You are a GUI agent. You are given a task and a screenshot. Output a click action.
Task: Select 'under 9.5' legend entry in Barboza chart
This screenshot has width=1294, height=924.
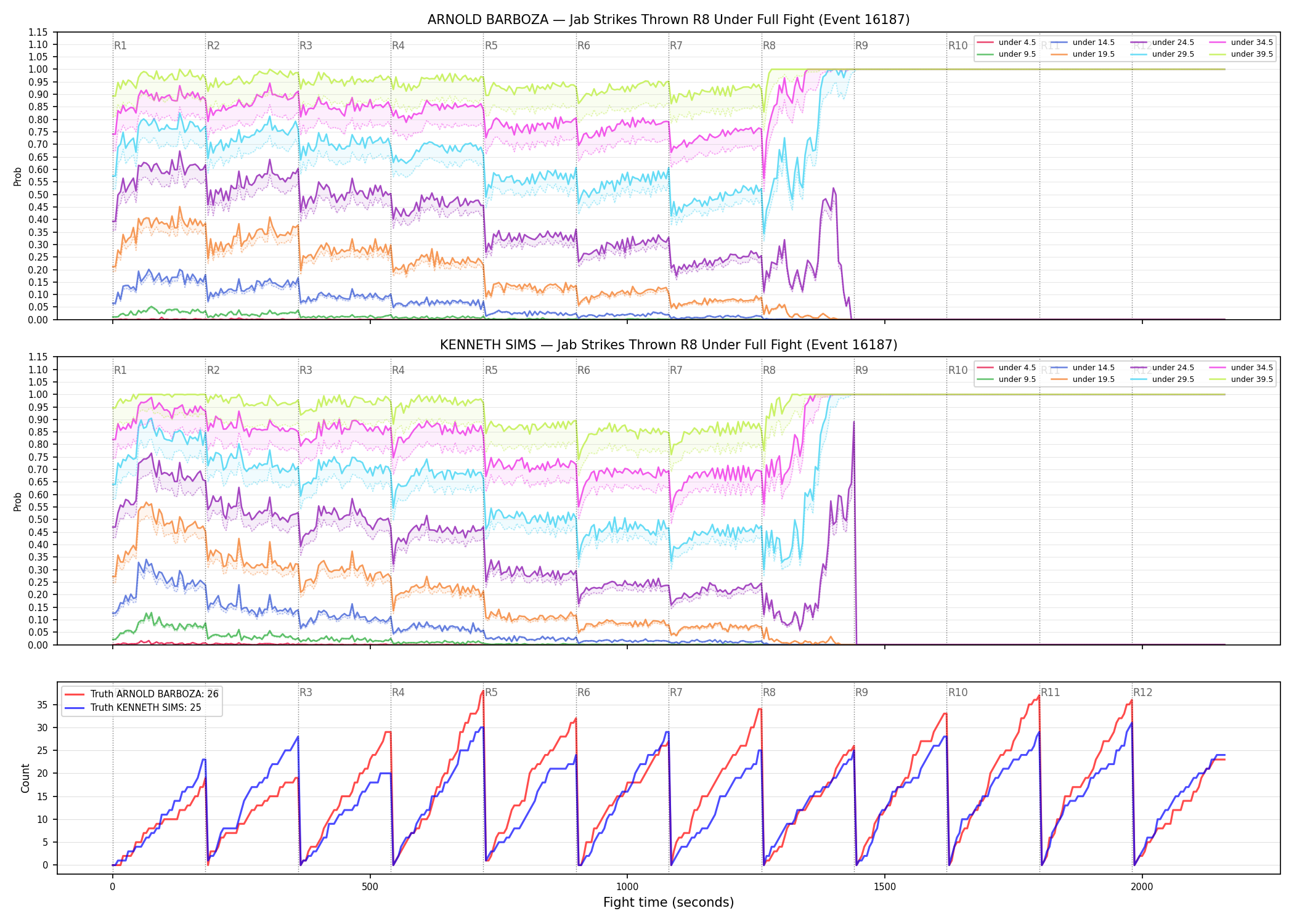tap(1007, 54)
